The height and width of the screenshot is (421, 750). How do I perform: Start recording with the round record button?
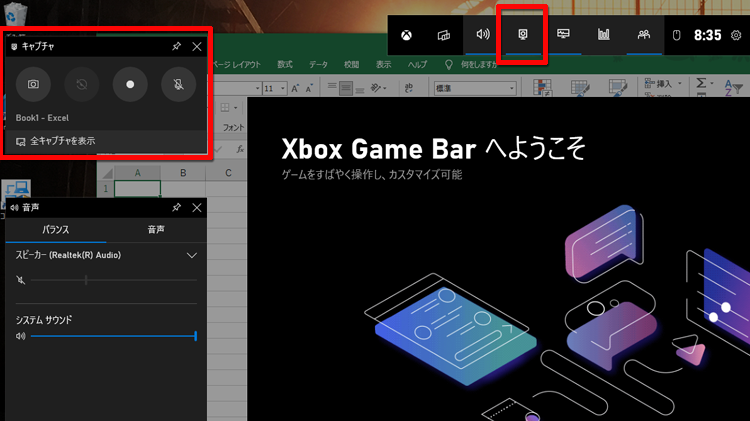pyautogui.click(x=130, y=84)
